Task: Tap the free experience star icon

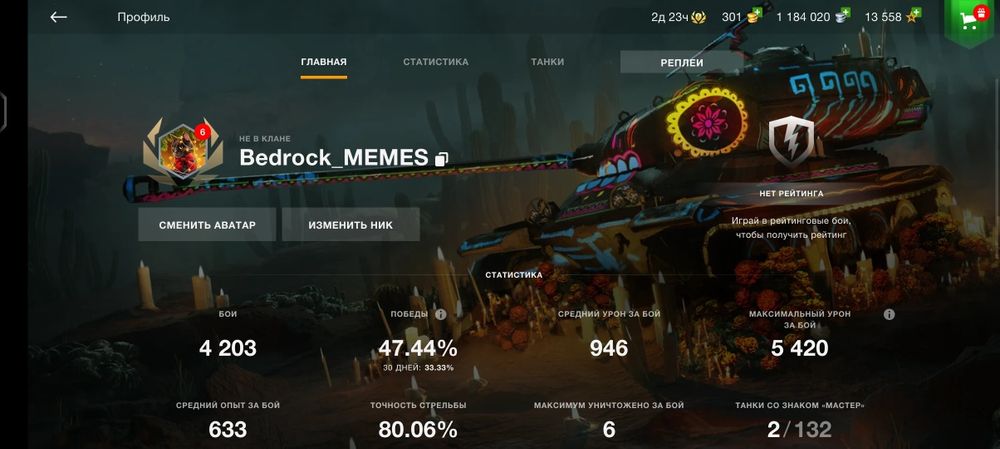Action: point(913,16)
